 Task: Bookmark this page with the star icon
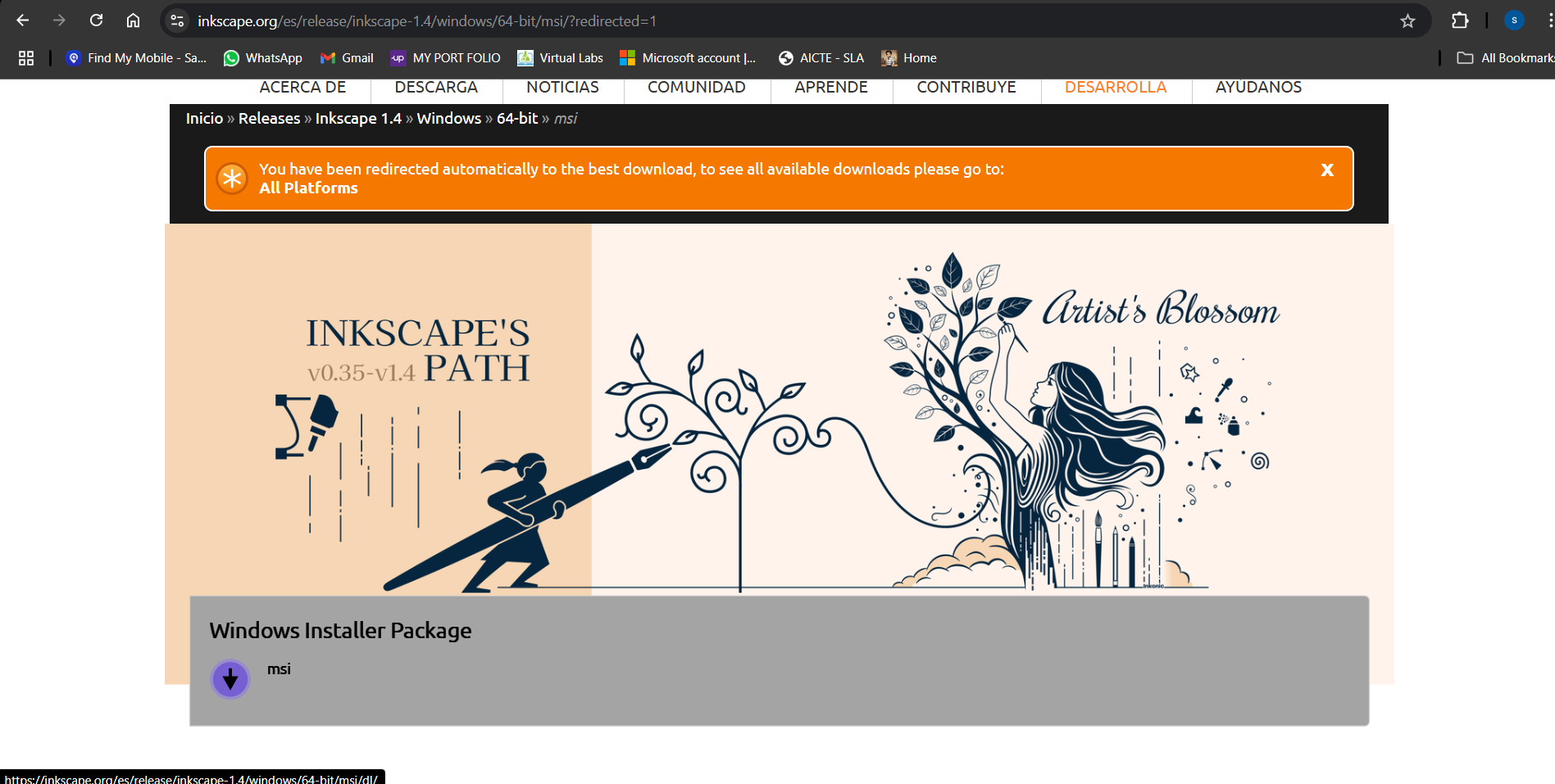tap(1407, 20)
